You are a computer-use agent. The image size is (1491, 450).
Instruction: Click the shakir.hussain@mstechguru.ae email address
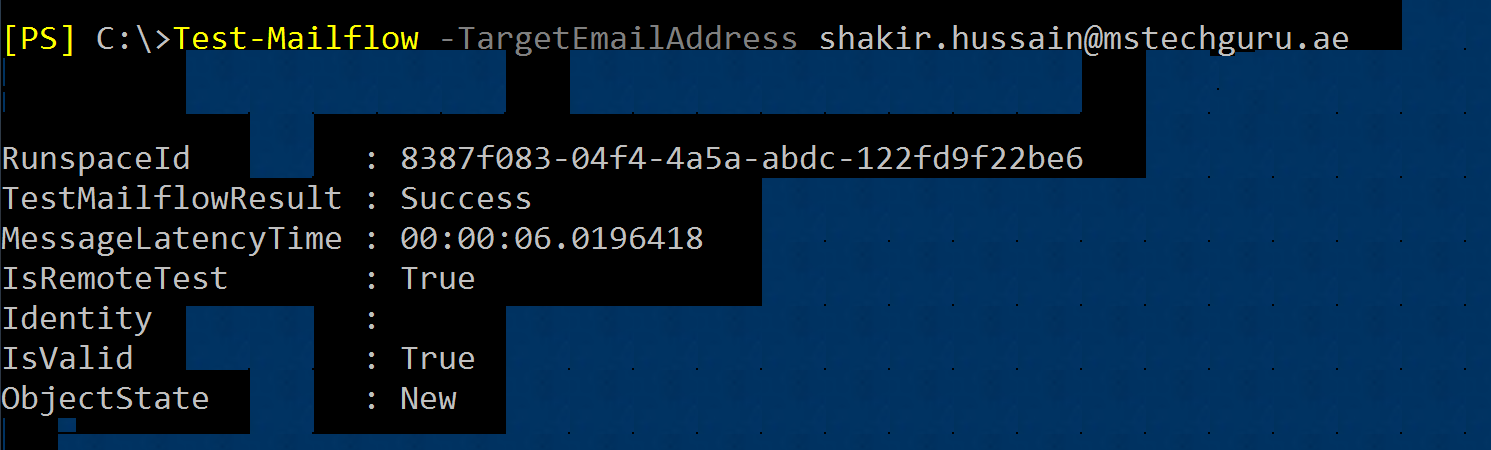(x=1084, y=39)
